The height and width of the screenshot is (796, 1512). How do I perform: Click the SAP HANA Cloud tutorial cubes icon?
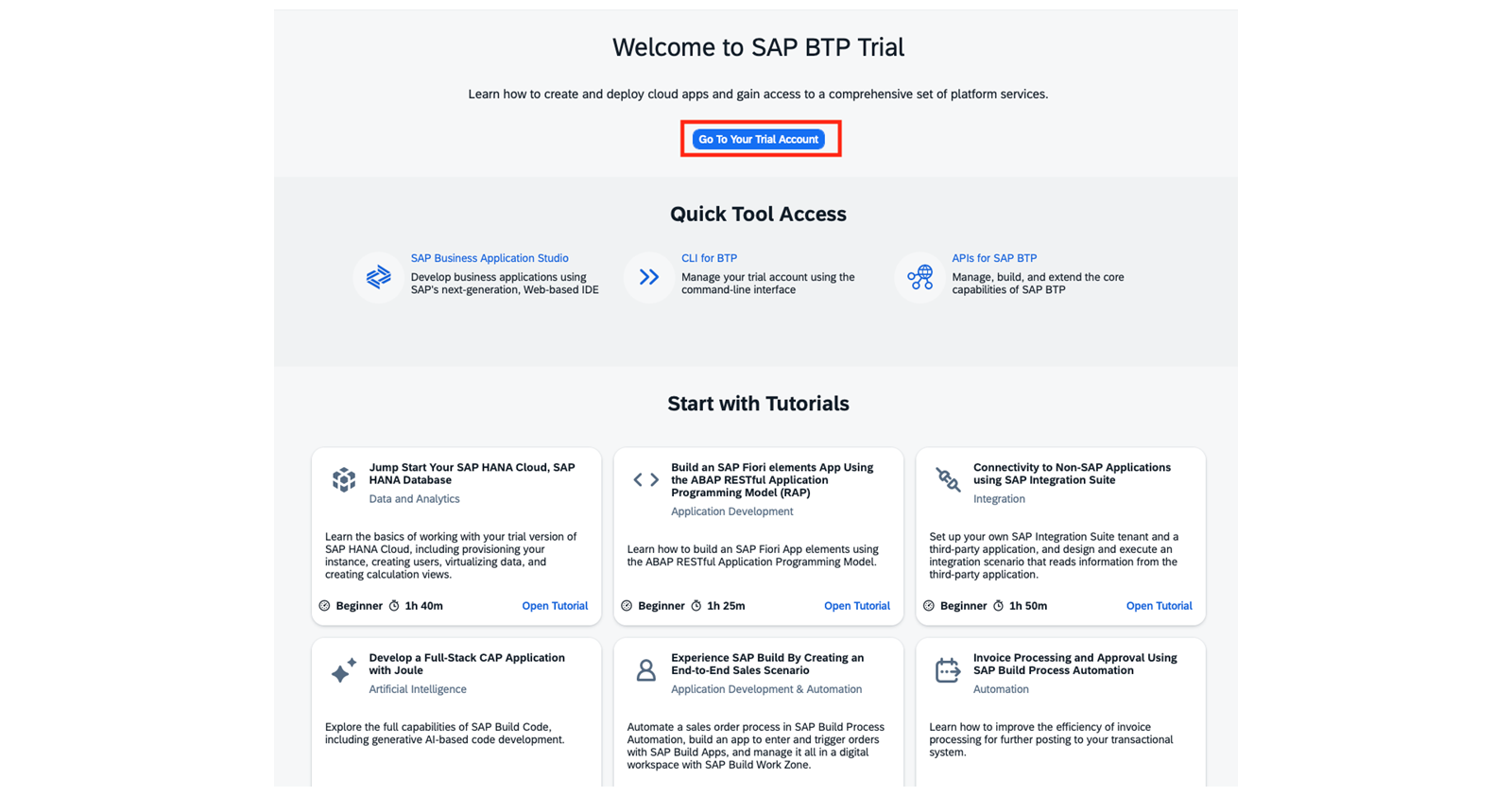point(344,479)
